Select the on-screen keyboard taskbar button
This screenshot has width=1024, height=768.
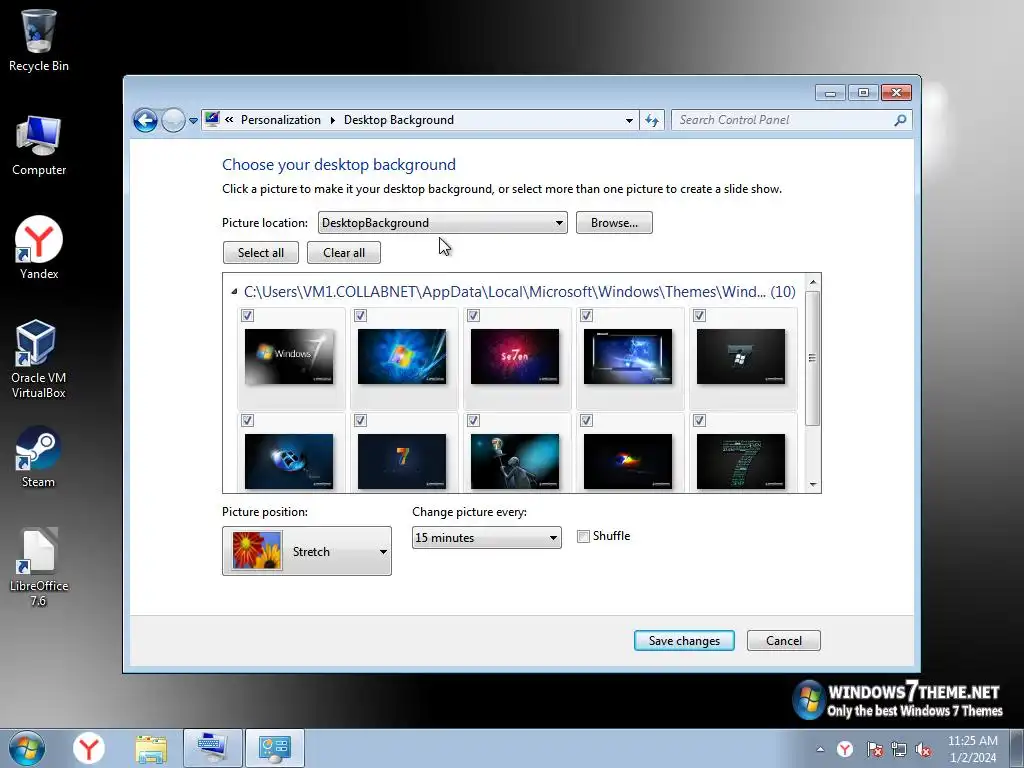[x=212, y=748]
